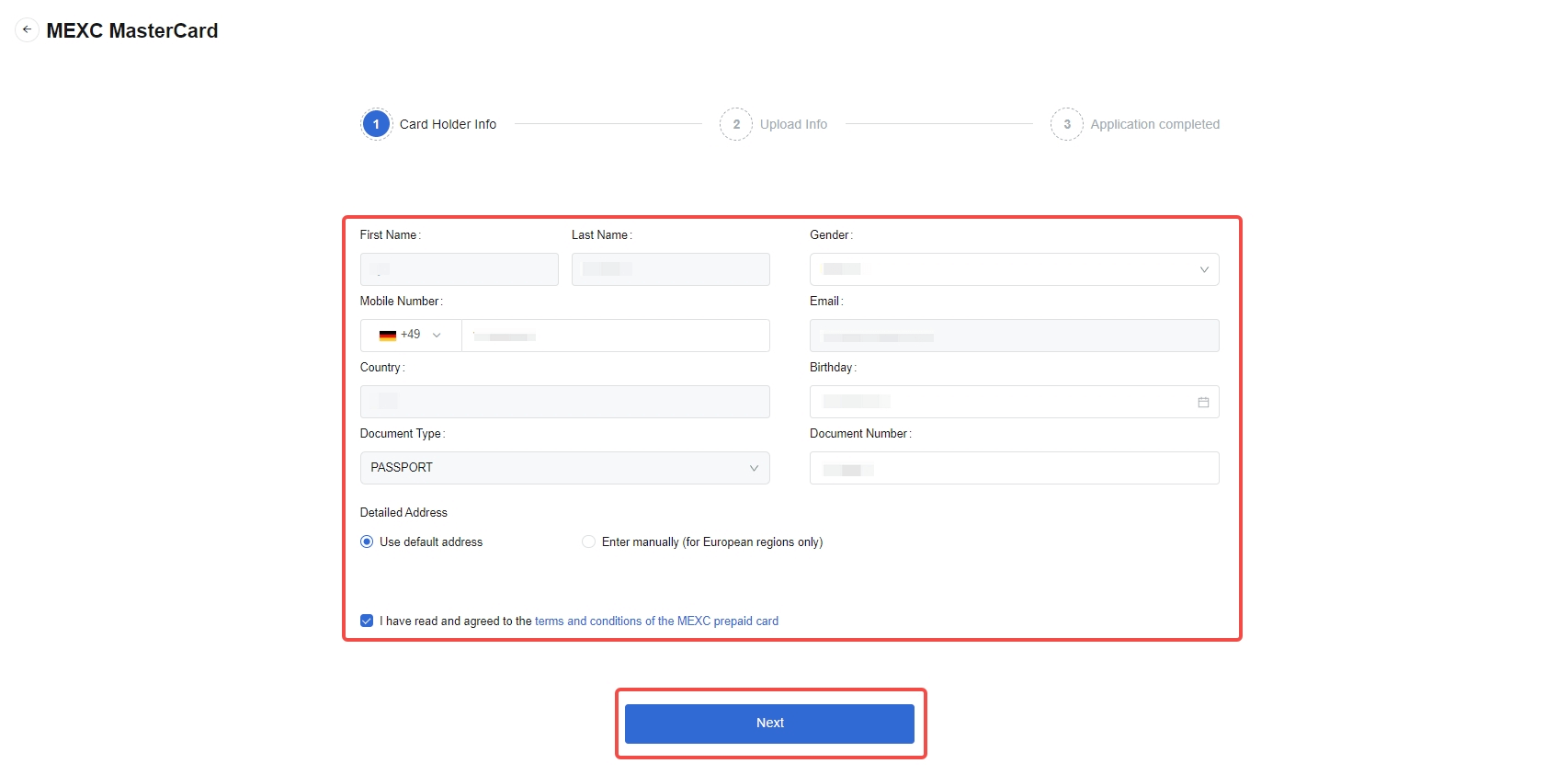The height and width of the screenshot is (775, 1568).
Task: Click the Birthday date field
Action: click(x=1015, y=402)
